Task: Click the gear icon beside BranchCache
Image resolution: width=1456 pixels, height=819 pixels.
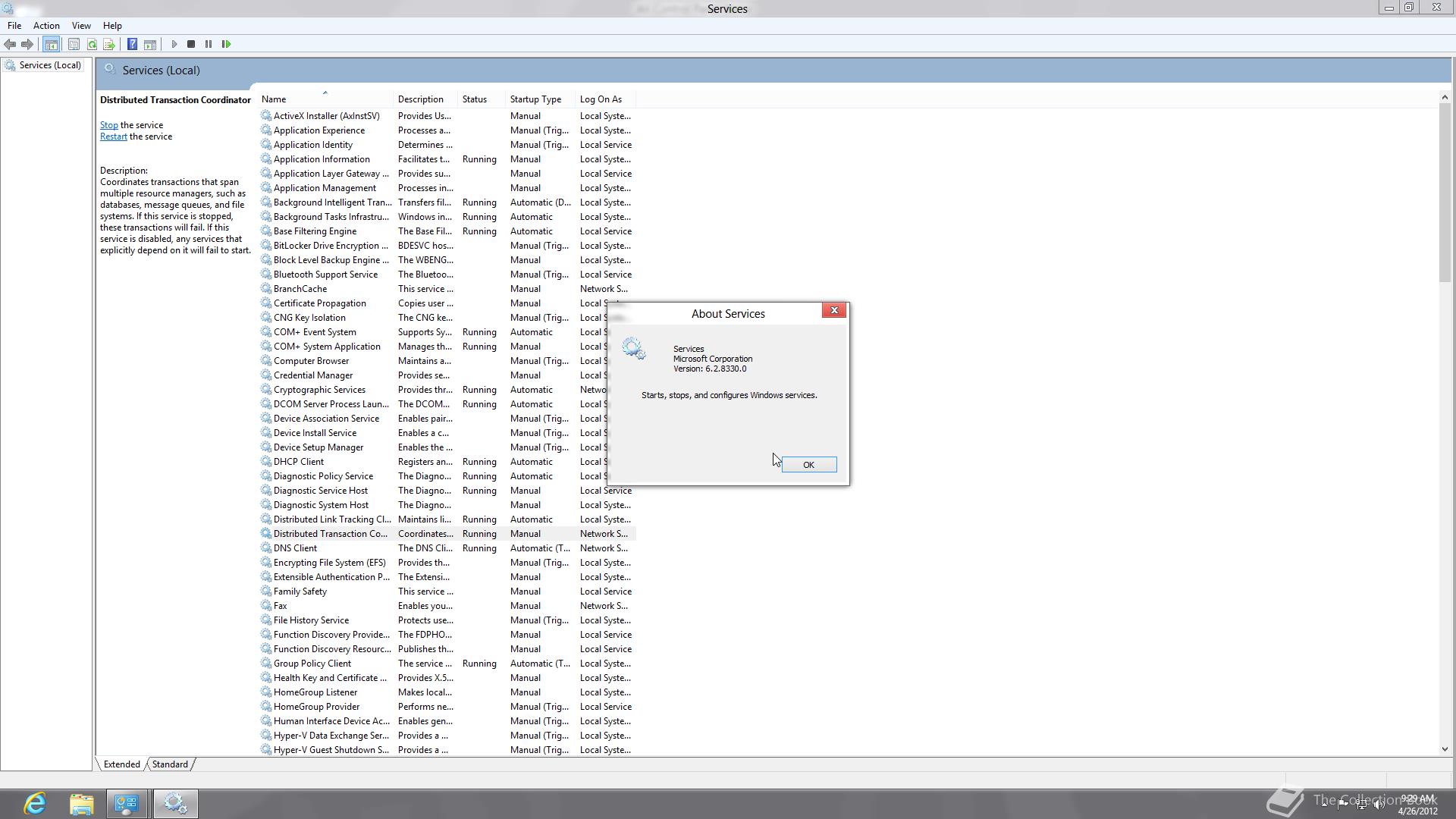Action: click(266, 288)
